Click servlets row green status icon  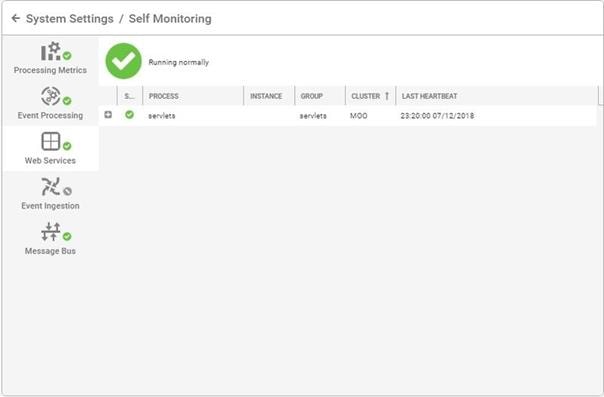129,114
